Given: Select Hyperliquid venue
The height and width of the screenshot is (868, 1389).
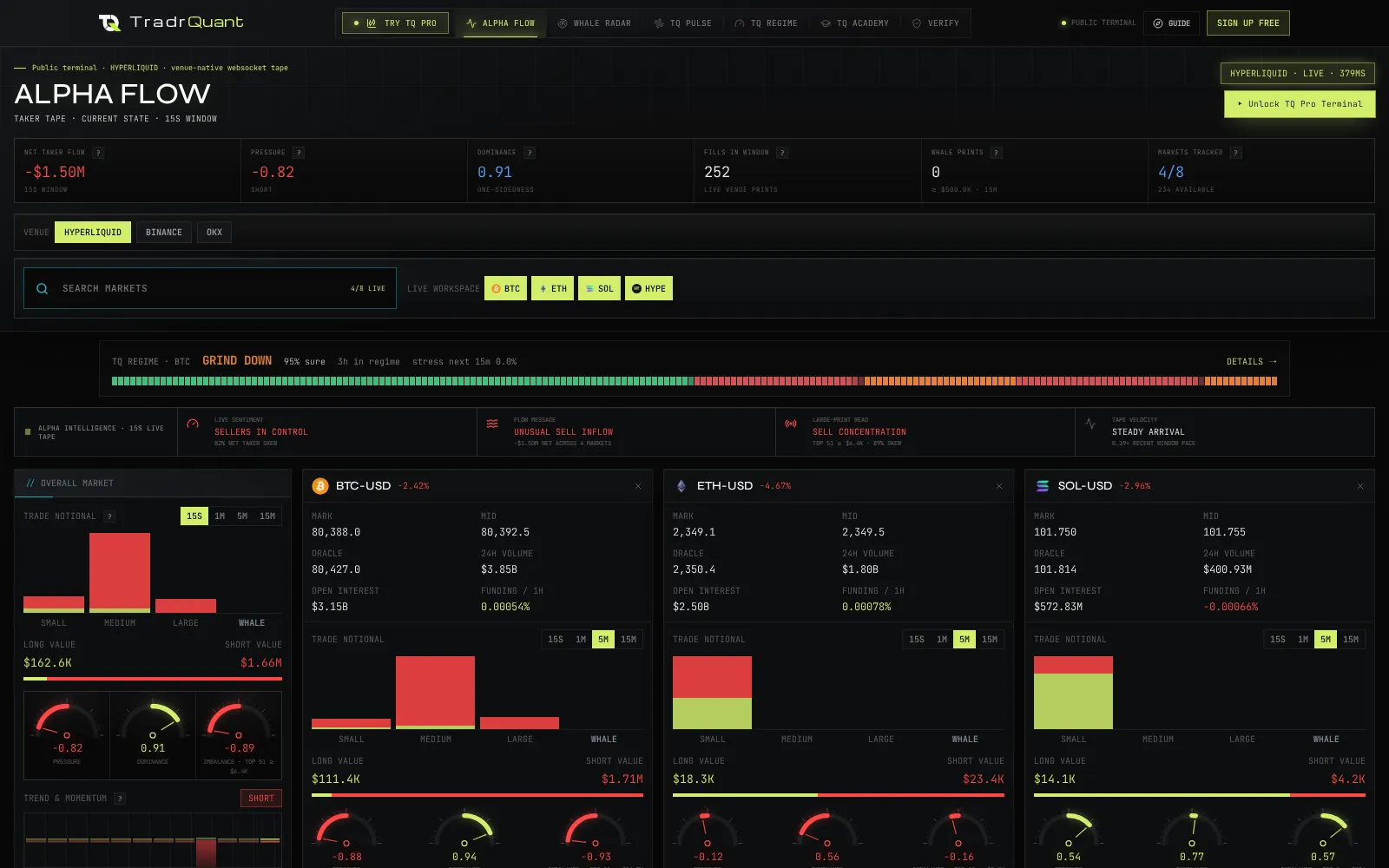Looking at the screenshot, I should pos(93,233).
